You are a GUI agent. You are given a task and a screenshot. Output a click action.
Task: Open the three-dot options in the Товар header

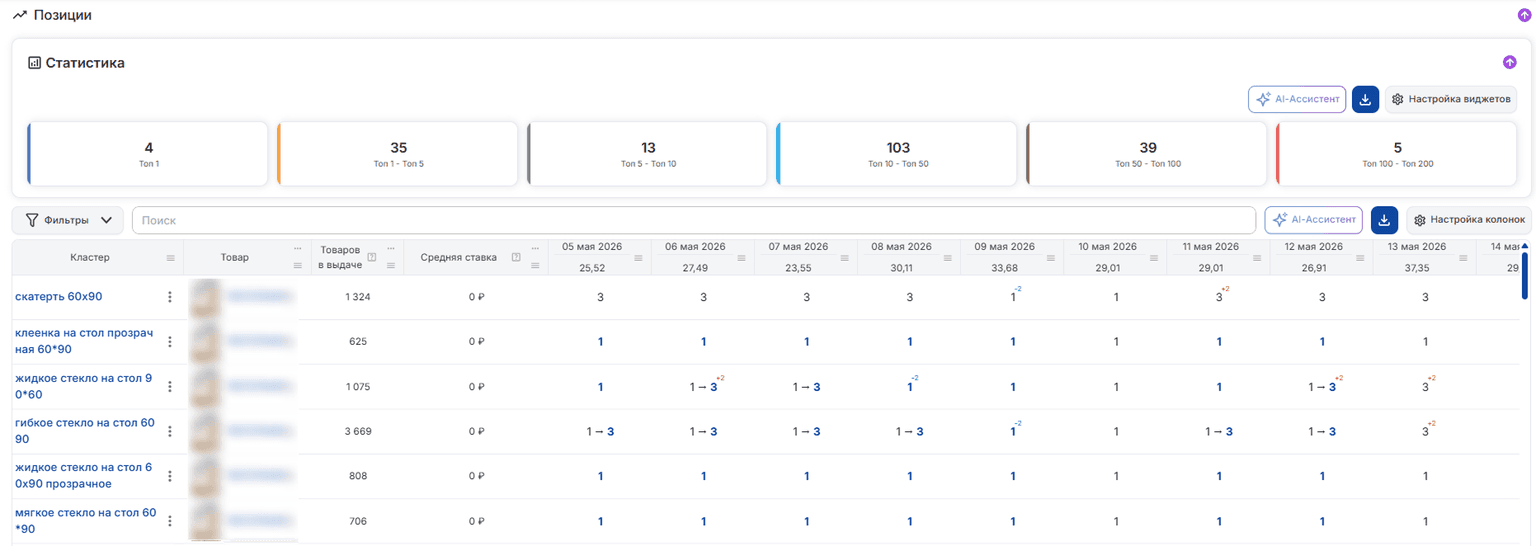click(x=297, y=248)
